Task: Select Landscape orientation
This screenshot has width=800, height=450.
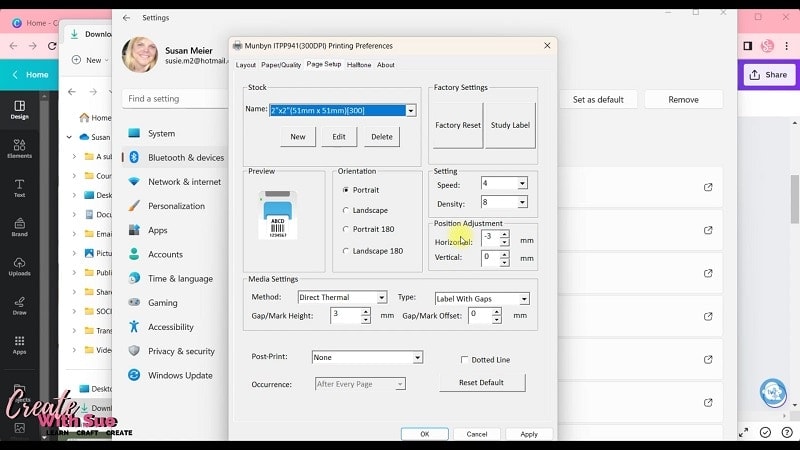Action: 346,210
